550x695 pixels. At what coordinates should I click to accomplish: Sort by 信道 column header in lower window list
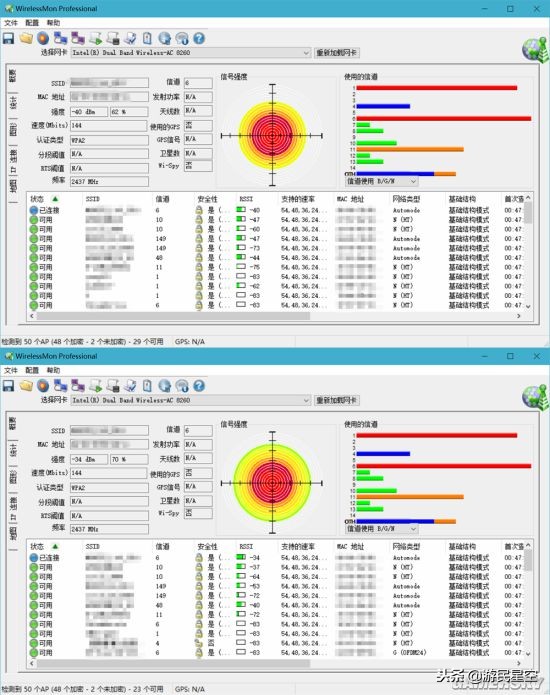click(162, 547)
